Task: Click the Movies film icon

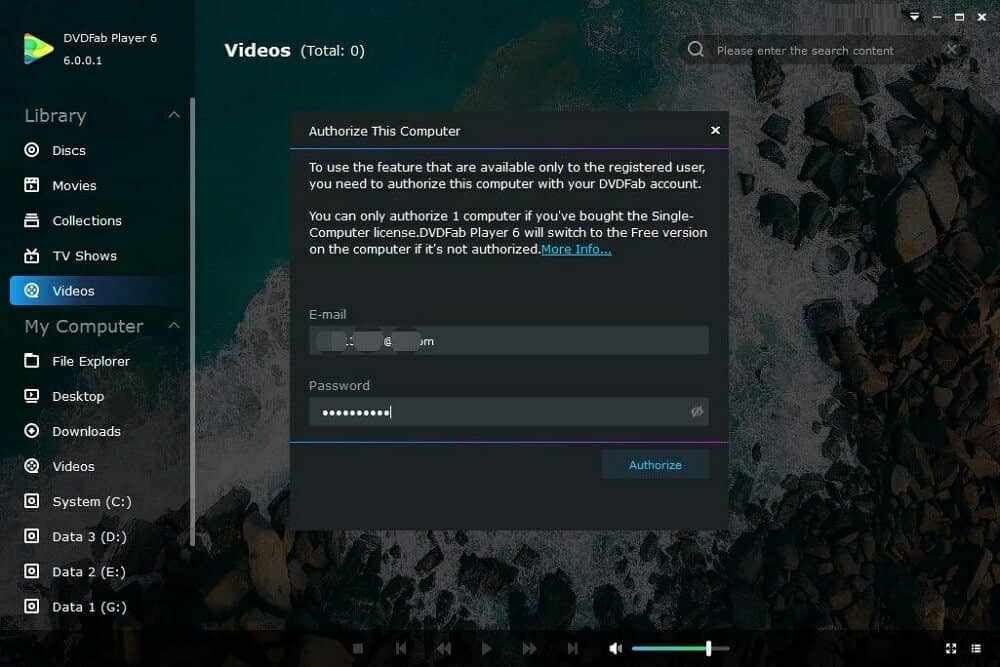Action: coord(31,185)
